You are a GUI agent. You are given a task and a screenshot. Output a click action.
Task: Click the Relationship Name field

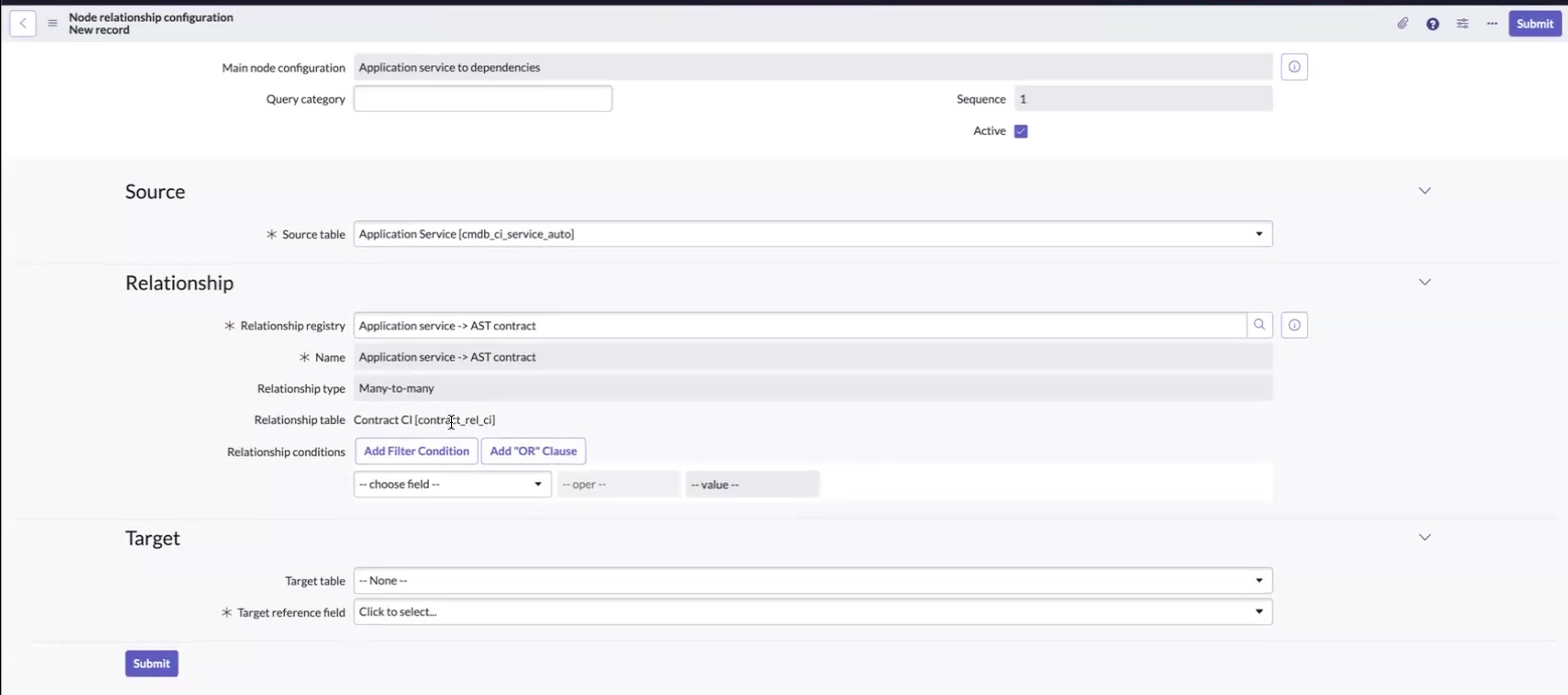point(813,357)
